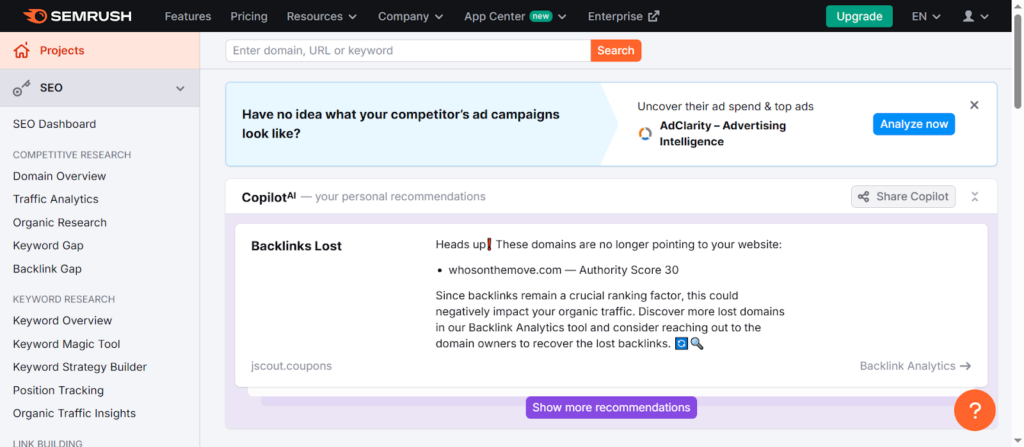This screenshot has height=447, width=1024.
Task: Click the Projects home icon
Action: coord(22,50)
